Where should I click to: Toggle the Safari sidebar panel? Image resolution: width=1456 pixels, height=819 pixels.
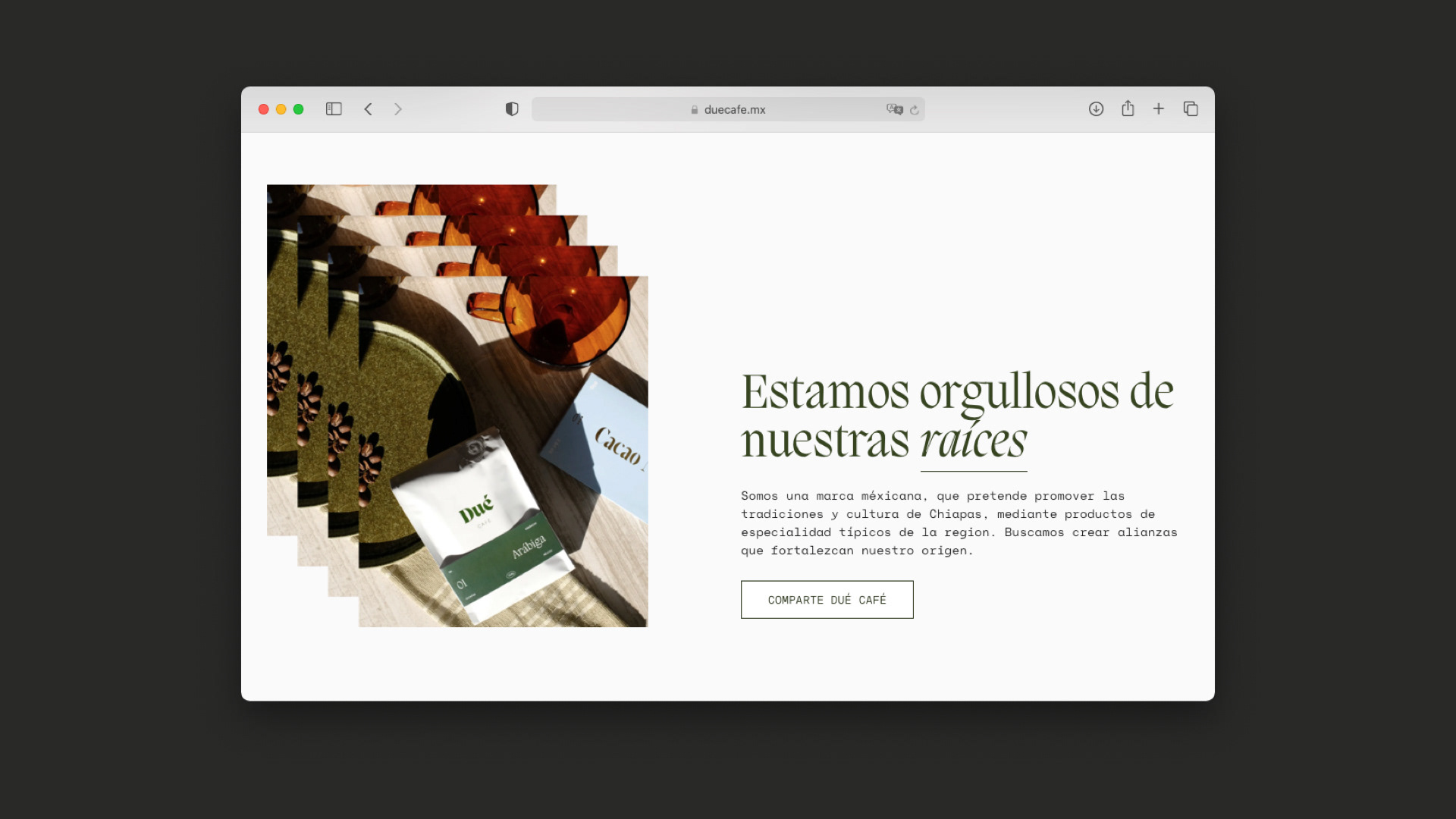(x=334, y=109)
